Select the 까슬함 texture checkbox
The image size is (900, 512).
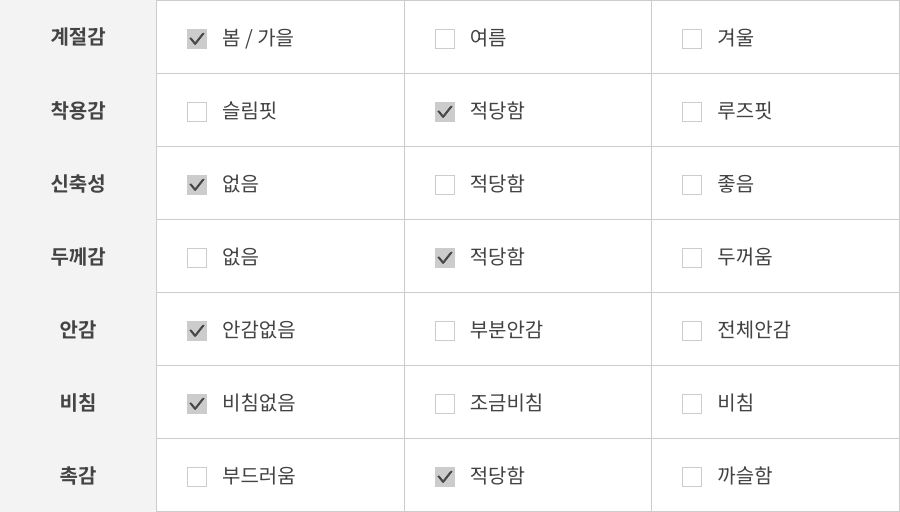tap(692, 477)
